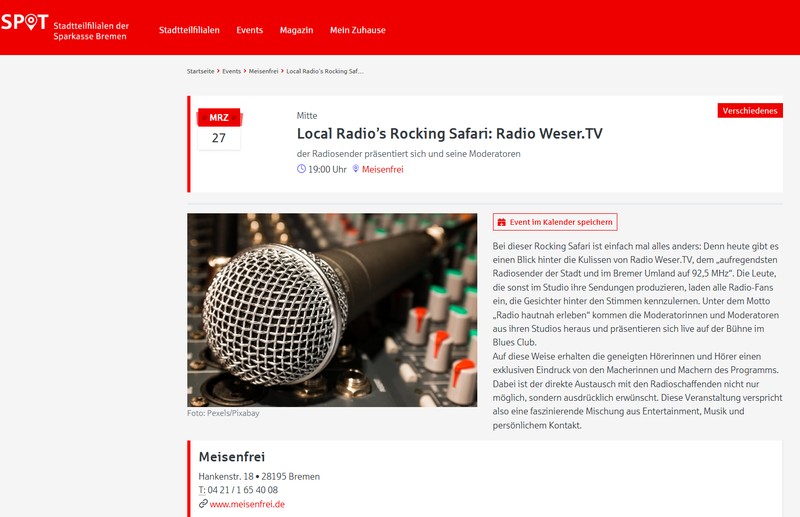The height and width of the screenshot is (517, 800).
Task: Click the Local Radio's Rocking Saf… breadcrumb
Action: coord(325,71)
